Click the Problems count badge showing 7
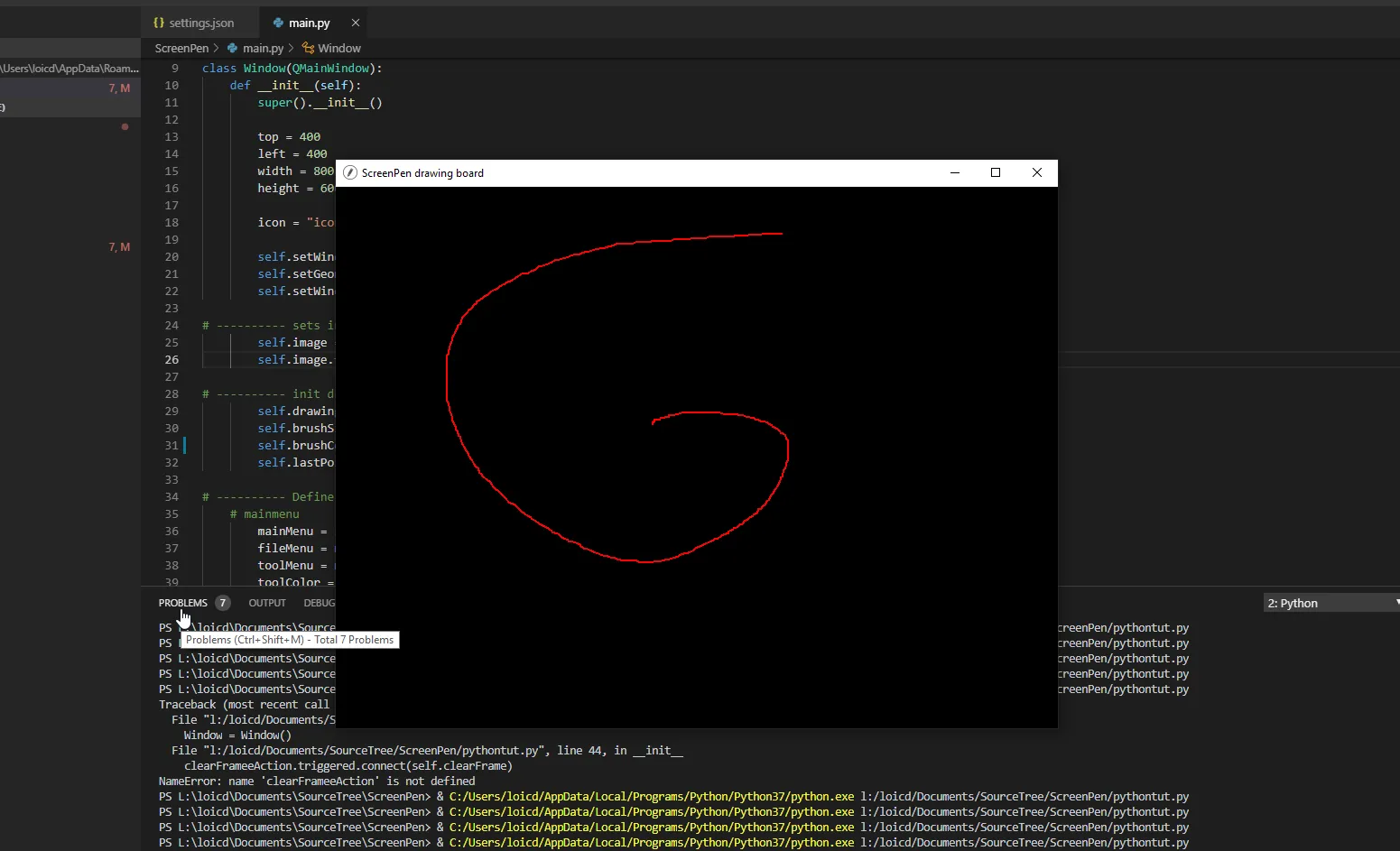 (222, 603)
